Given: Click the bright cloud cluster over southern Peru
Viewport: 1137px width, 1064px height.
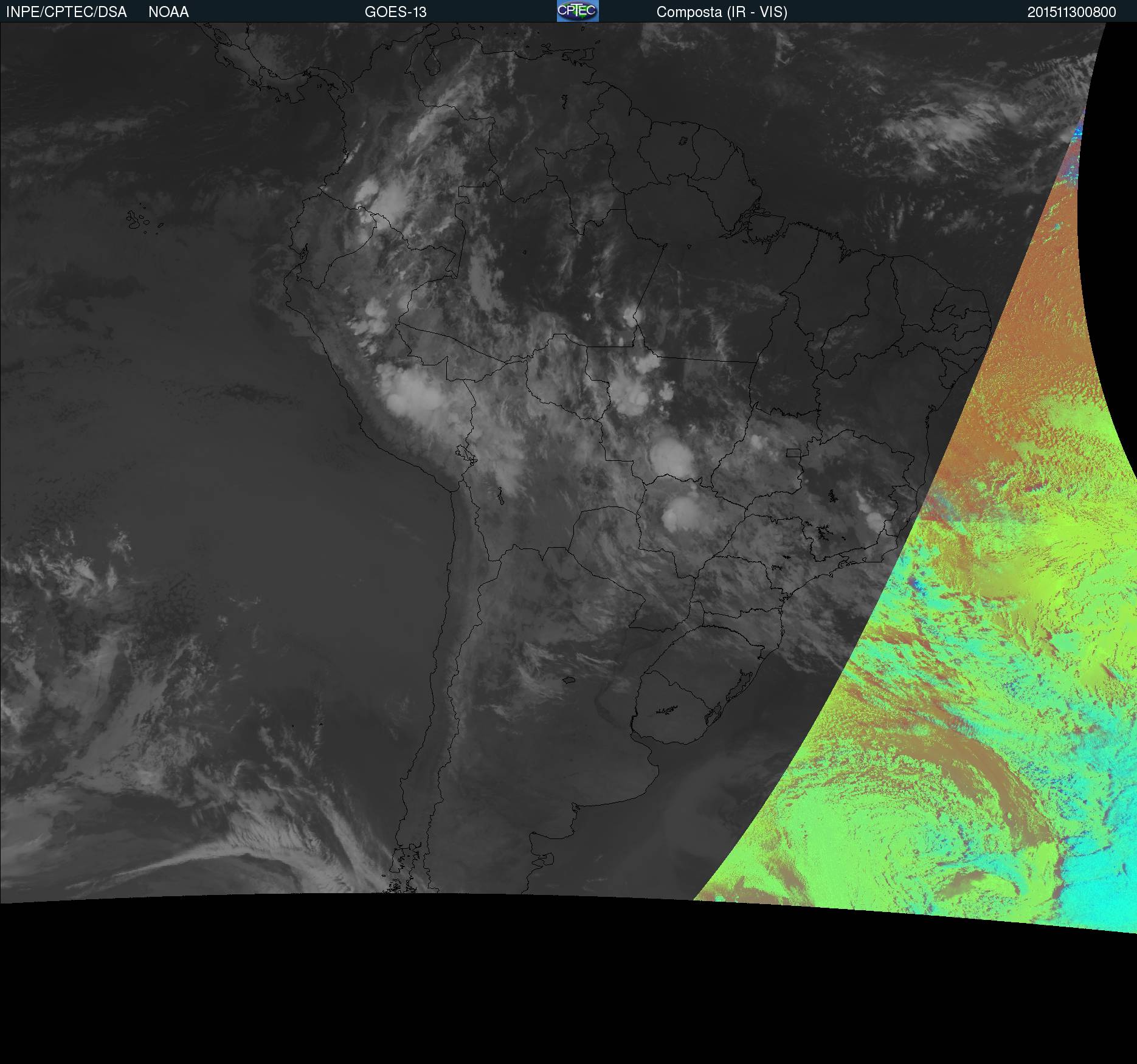Looking at the screenshot, I should [413, 395].
